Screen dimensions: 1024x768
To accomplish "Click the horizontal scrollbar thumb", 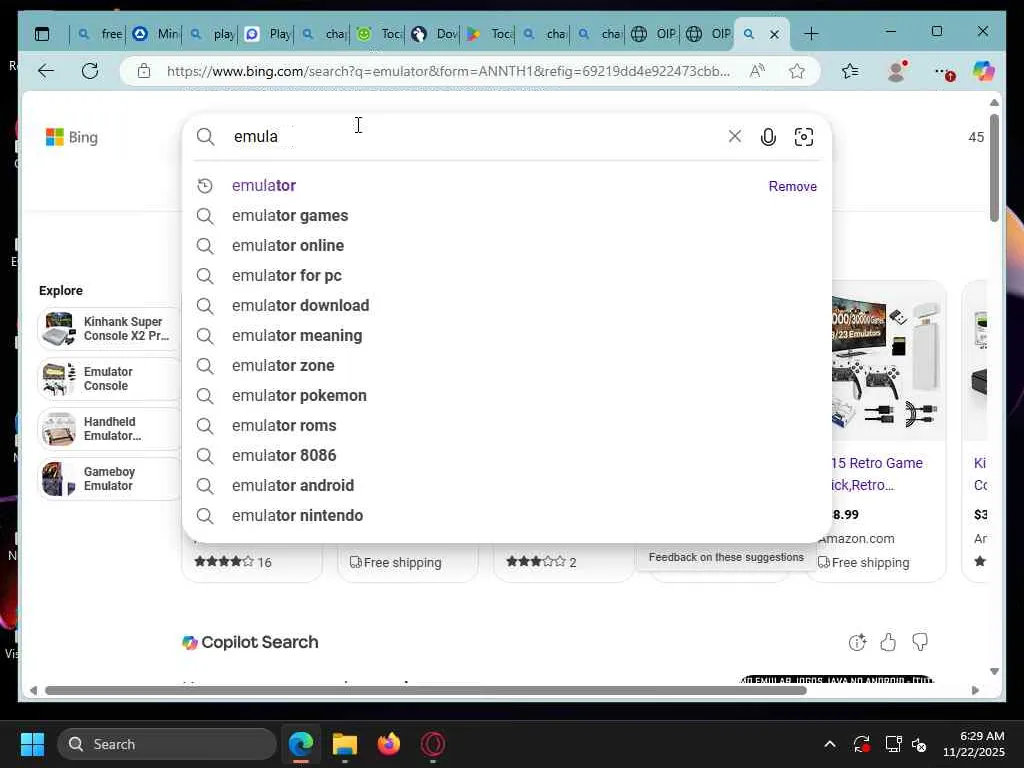I will (425, 690).
